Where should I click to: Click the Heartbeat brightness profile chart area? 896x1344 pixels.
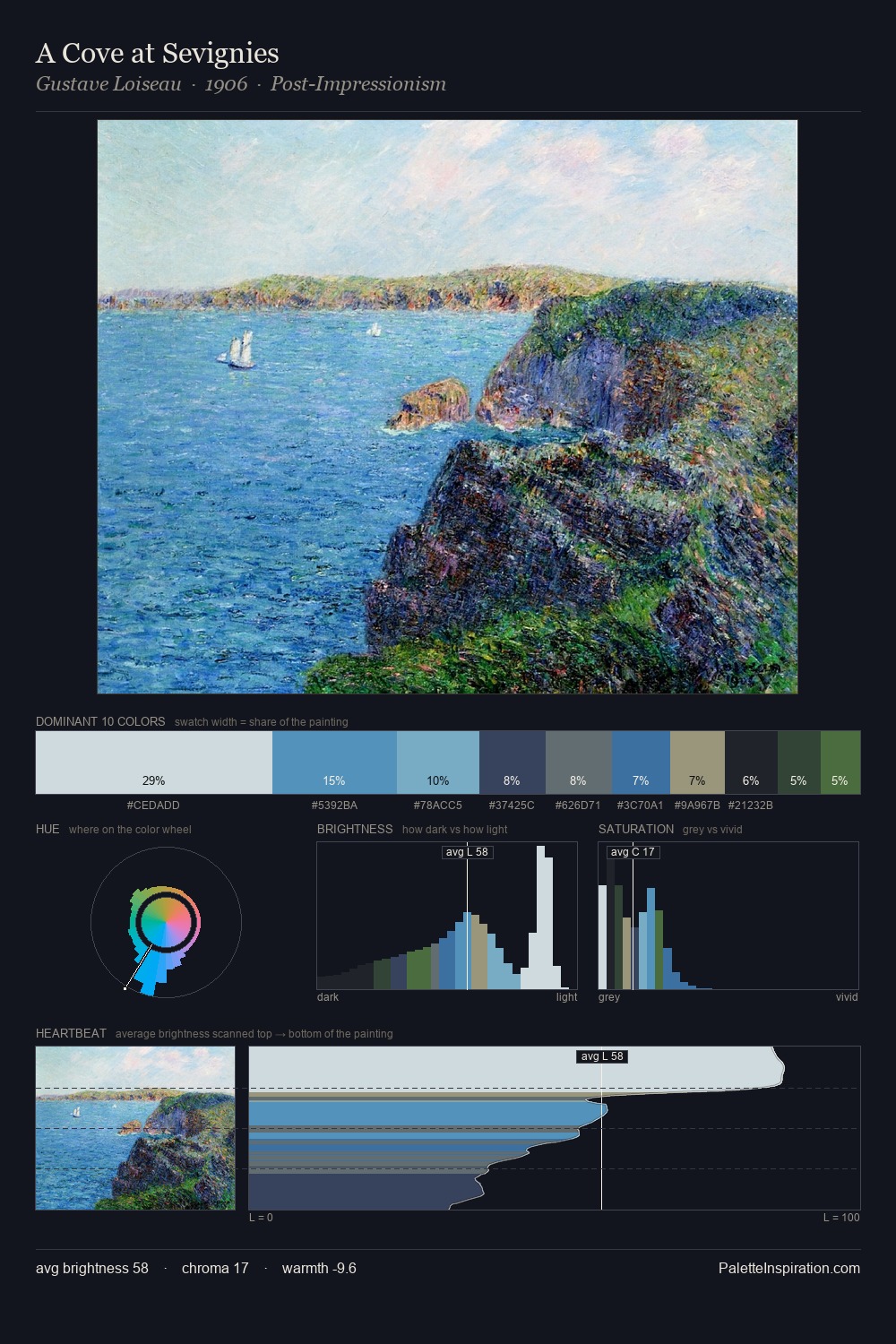(555, 1128)
